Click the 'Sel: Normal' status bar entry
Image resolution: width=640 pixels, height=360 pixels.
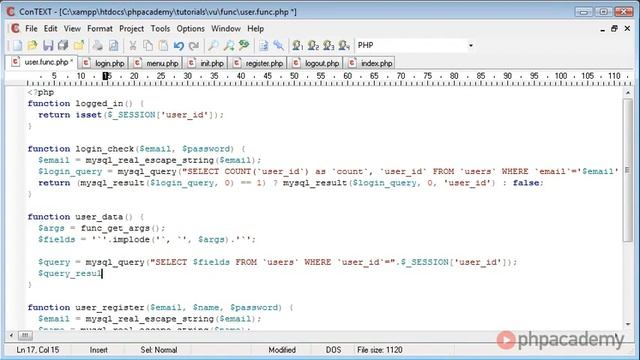click(159, 350)
